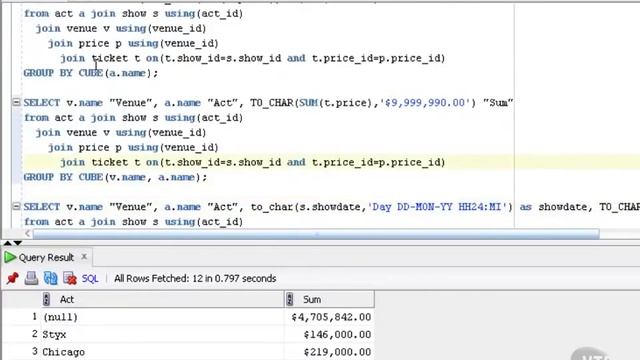Click the '$9,999,990.00' format string in editor

click(425, 102)
